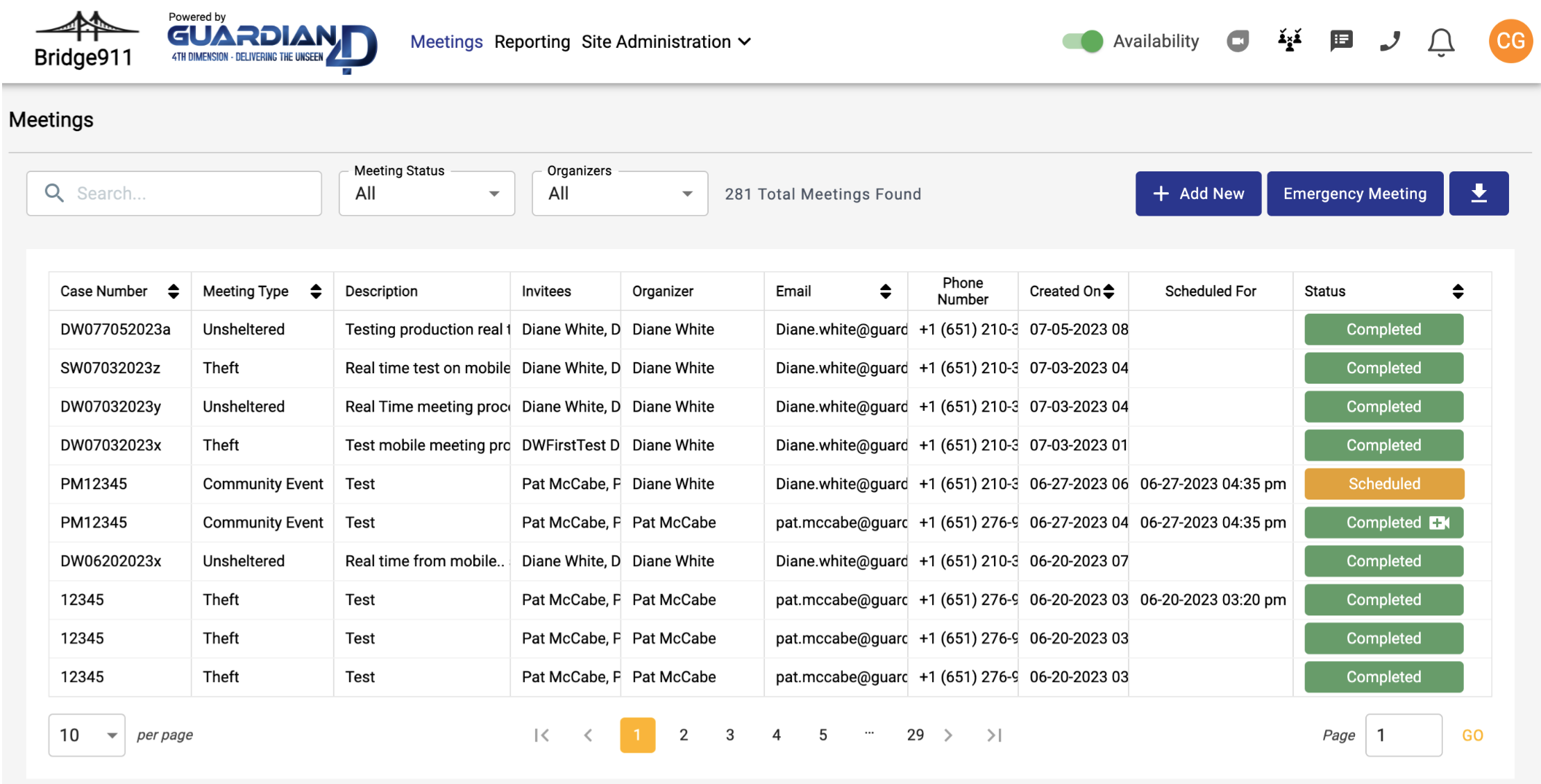Click case number SW07032023z
Viewport: 1541px width, 784px height.
(110, 368)
